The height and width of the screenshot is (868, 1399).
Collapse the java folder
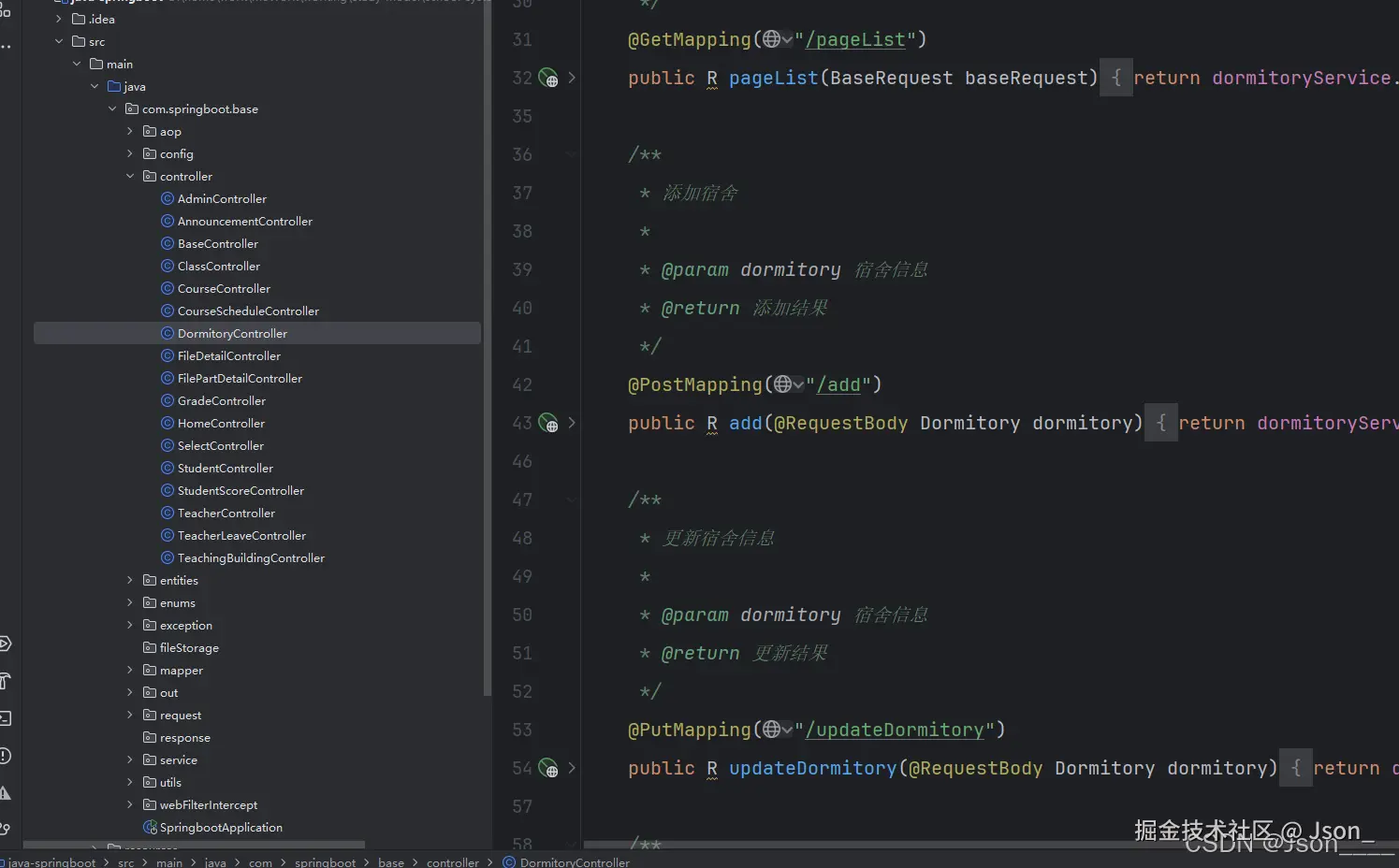coord(95,86)
